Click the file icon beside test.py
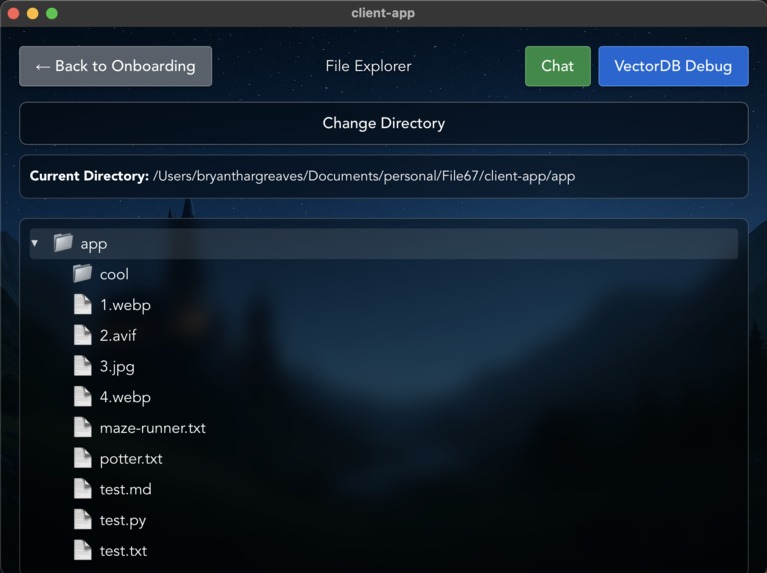The height and width of the screenshot is (573, 767). [x=83, y=520]
